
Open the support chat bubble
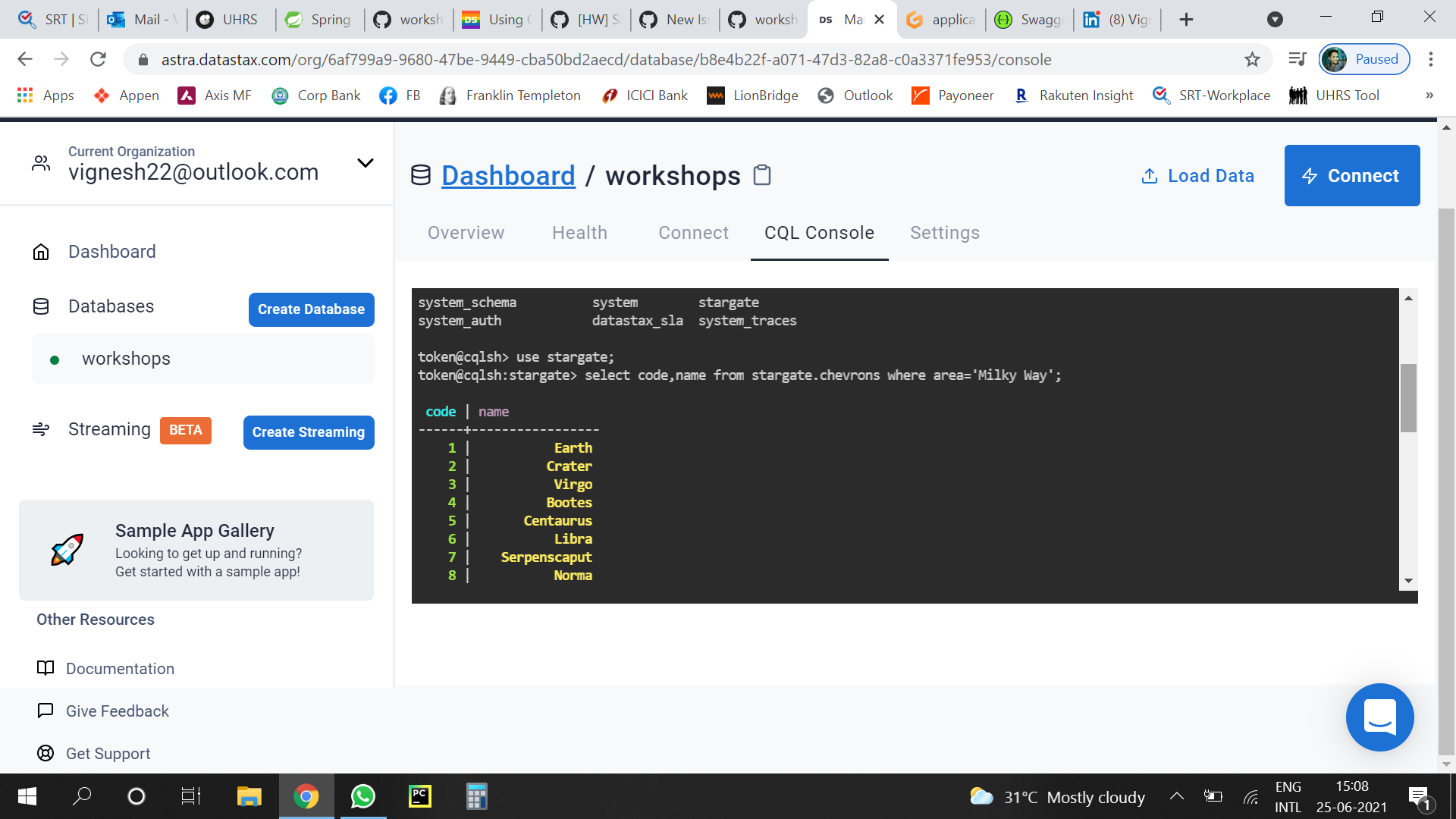click(x=1379, y=717)
